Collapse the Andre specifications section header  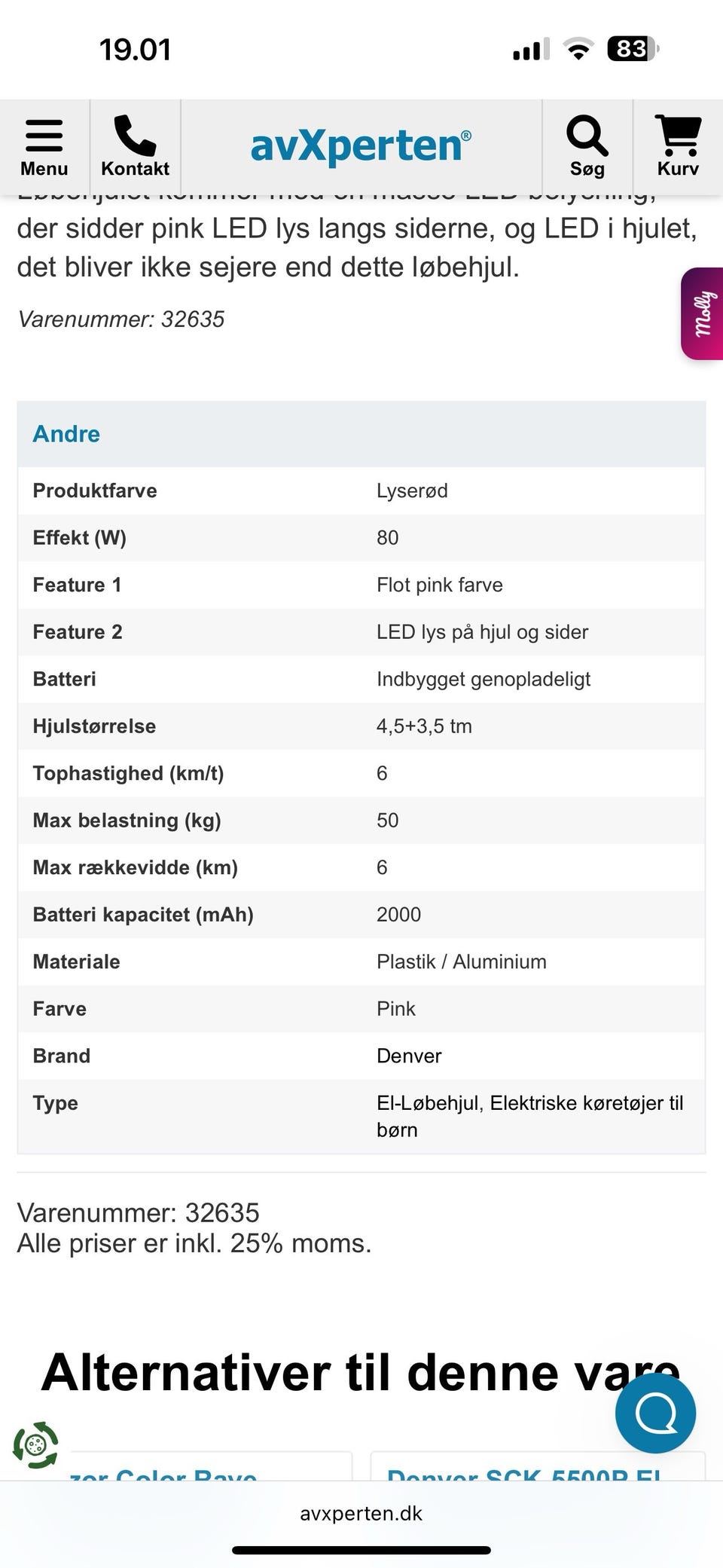361,434
